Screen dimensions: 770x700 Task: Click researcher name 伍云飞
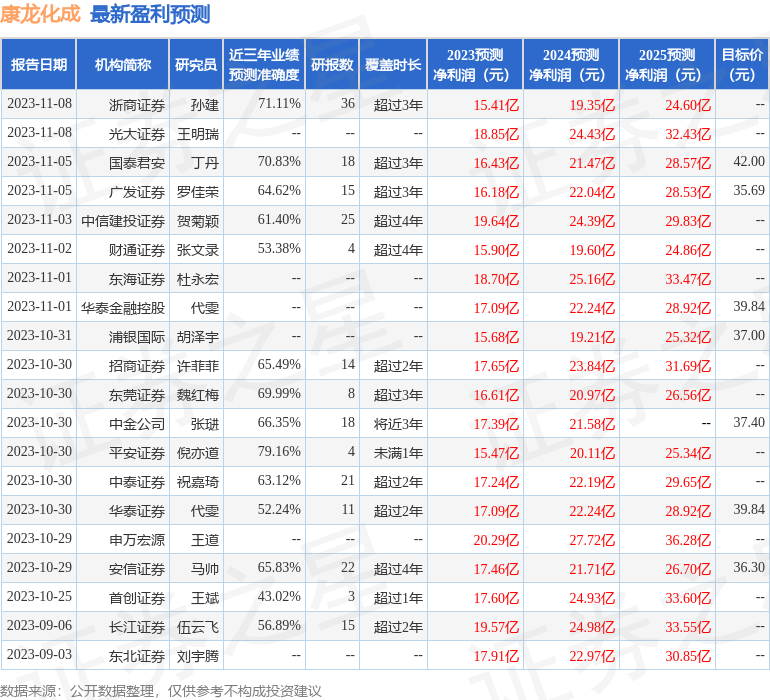pyautogui.click(x=198, y=626)
